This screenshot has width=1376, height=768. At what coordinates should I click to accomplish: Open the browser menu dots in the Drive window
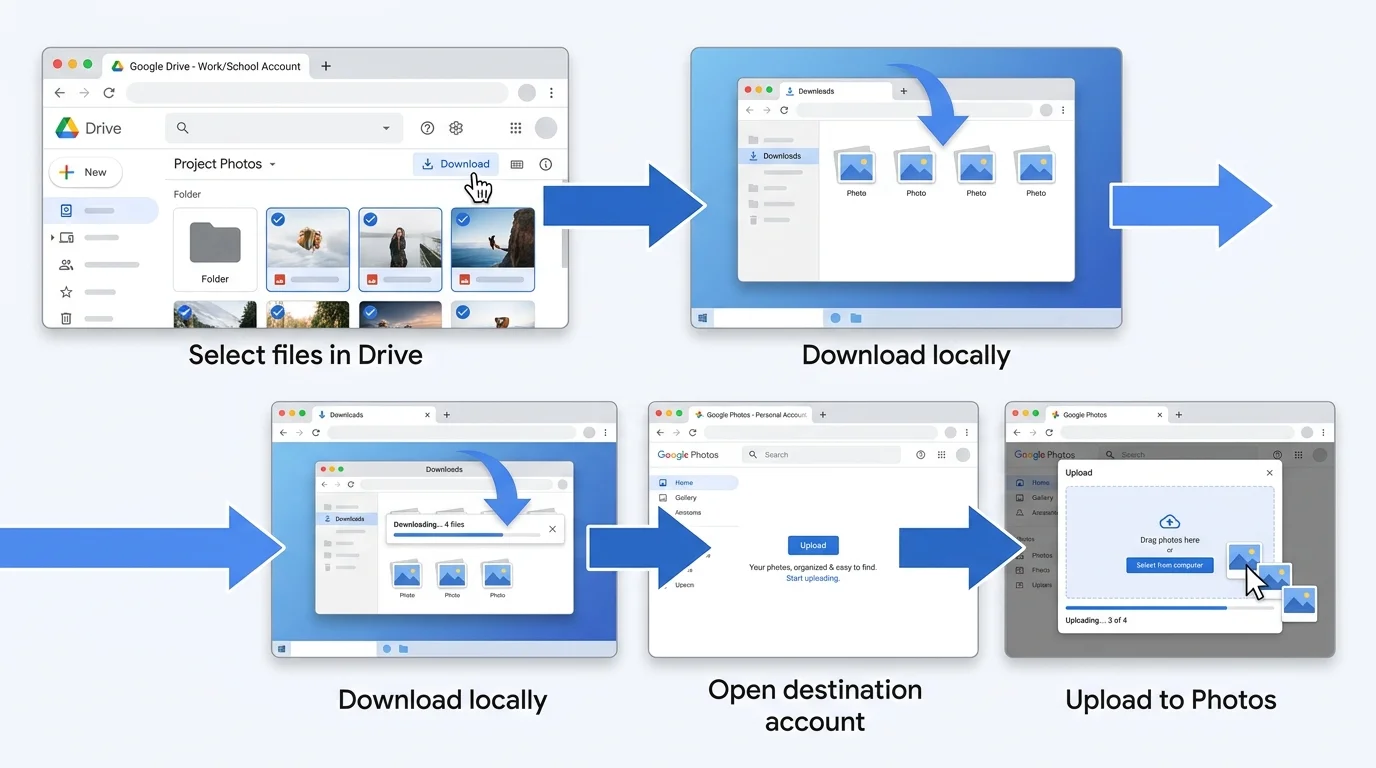[x=551, y=93]
